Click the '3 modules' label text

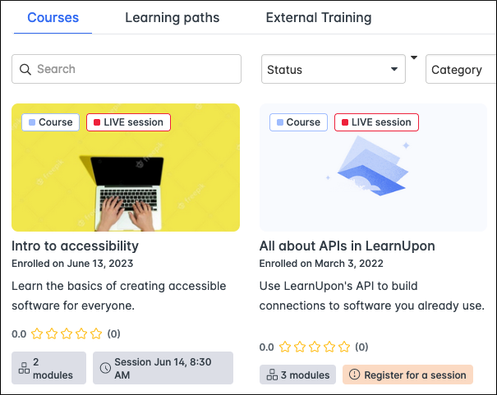pyautogui.click(x=305, y=375)
